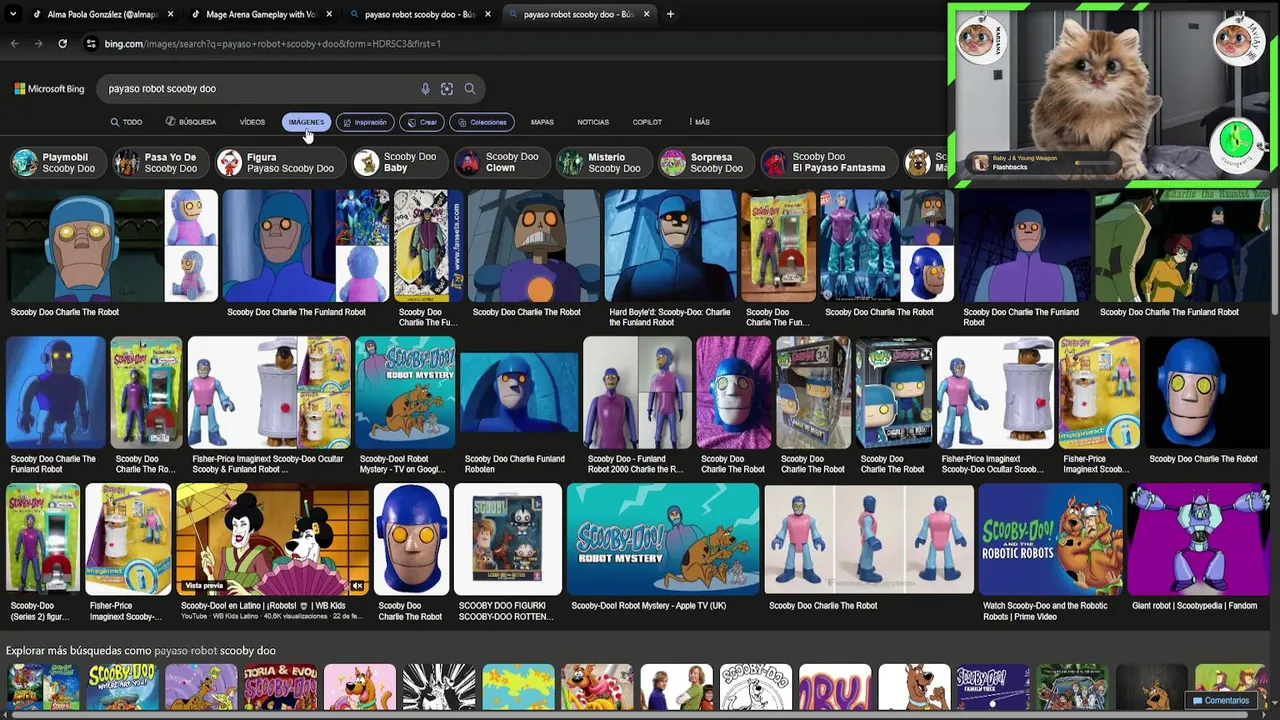
Task: Open the Giant robot Scoobypedia Fandom image
Action: pyautogui.click(x=1198, y=539)
